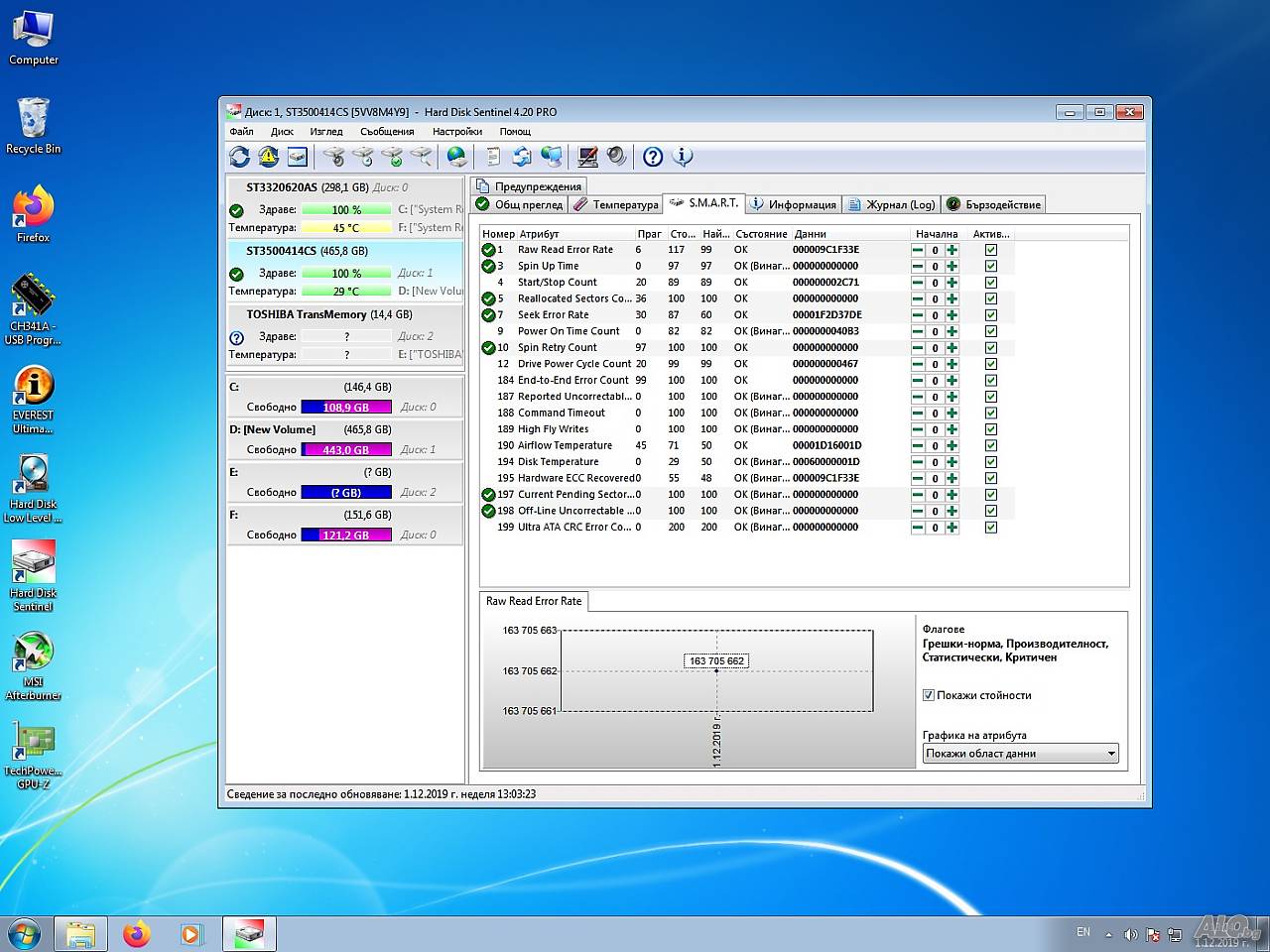The image size is (1270, 952).
Task: Switch to the Общ преглед tab
Action: pyautogui.click(x=519, y=204)
